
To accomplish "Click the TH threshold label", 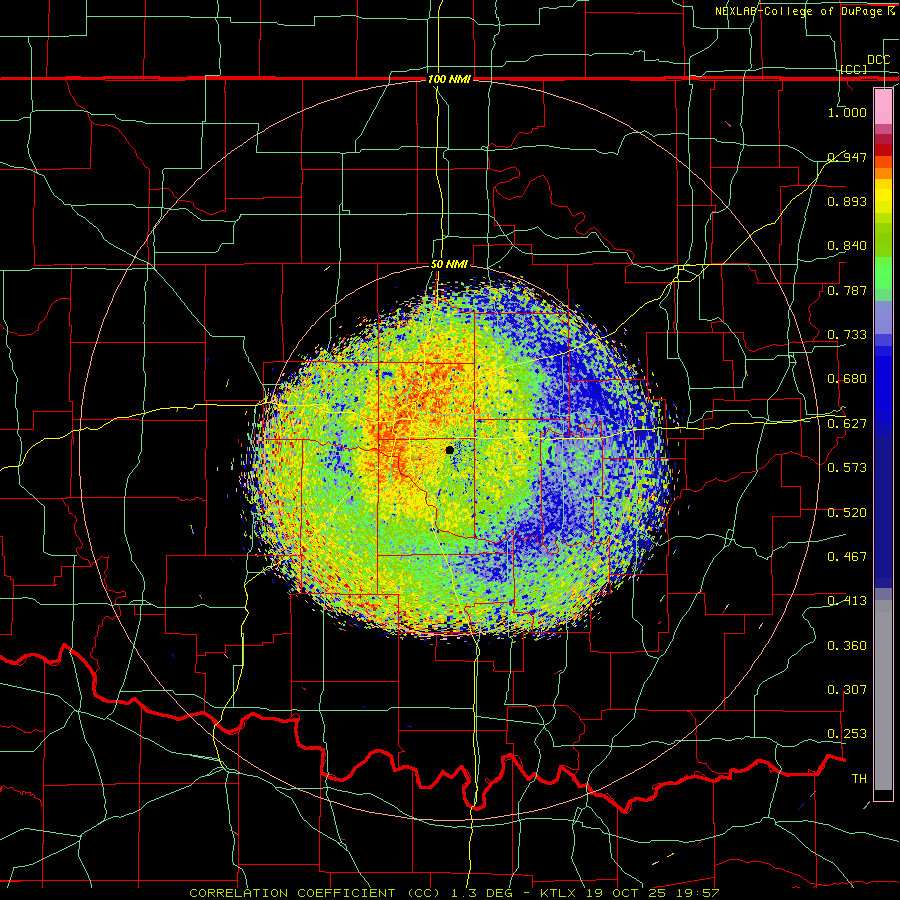I will coord(859,779).
